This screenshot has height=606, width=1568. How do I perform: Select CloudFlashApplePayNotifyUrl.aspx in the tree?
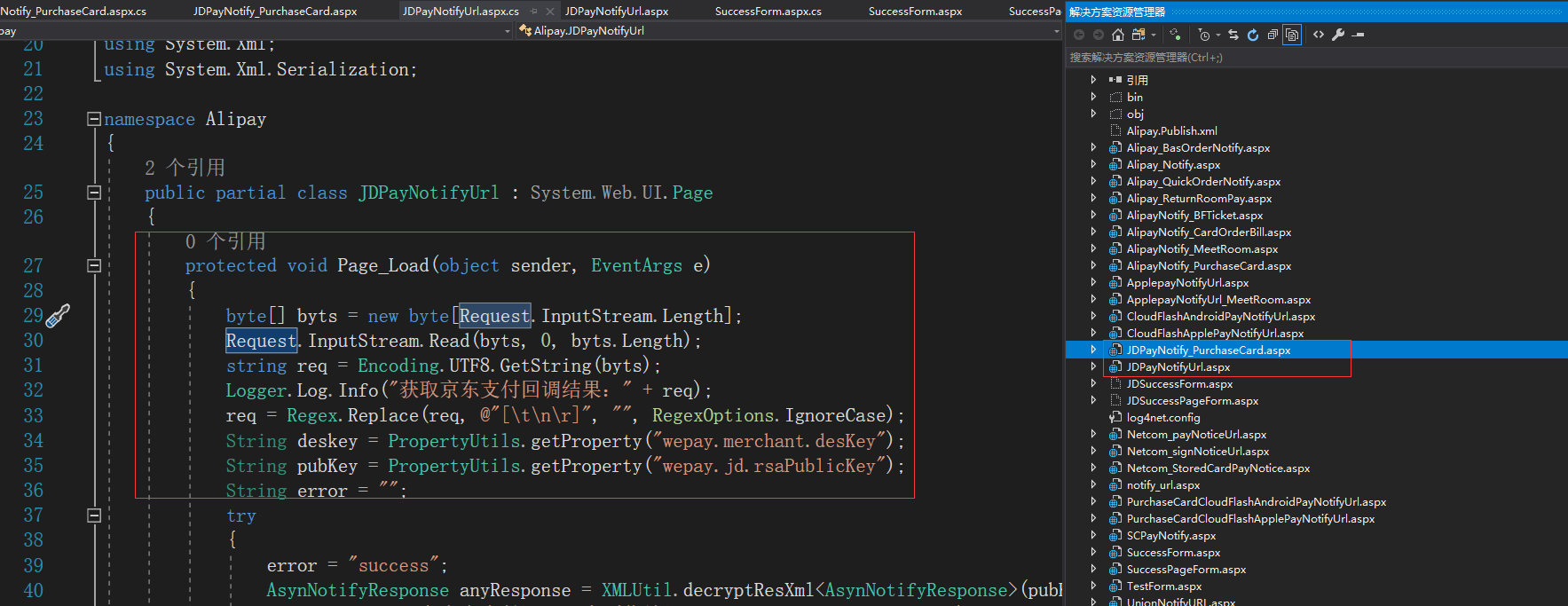click(x=1215, y=334)
